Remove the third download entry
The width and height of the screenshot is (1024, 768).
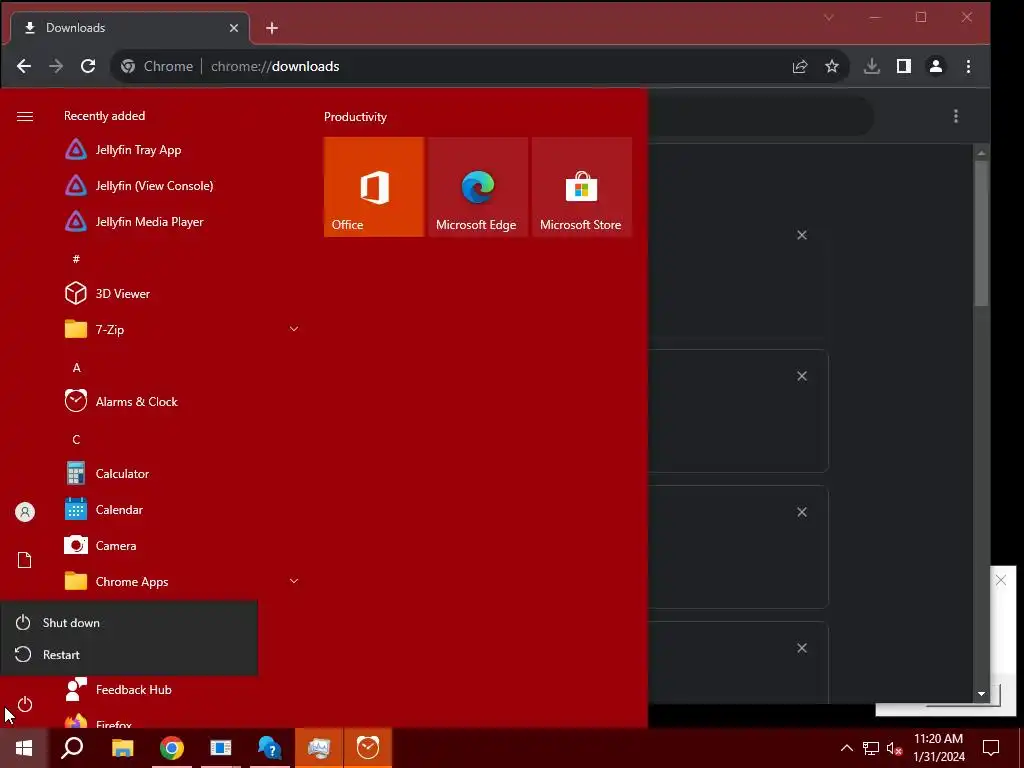802,512
